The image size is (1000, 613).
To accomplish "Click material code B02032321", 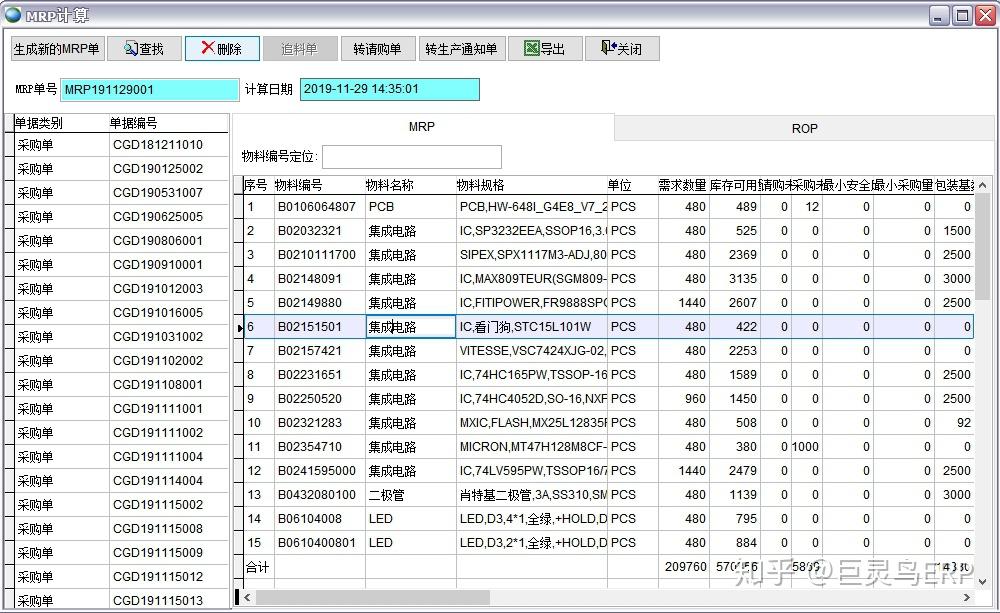I will point(310,231).
